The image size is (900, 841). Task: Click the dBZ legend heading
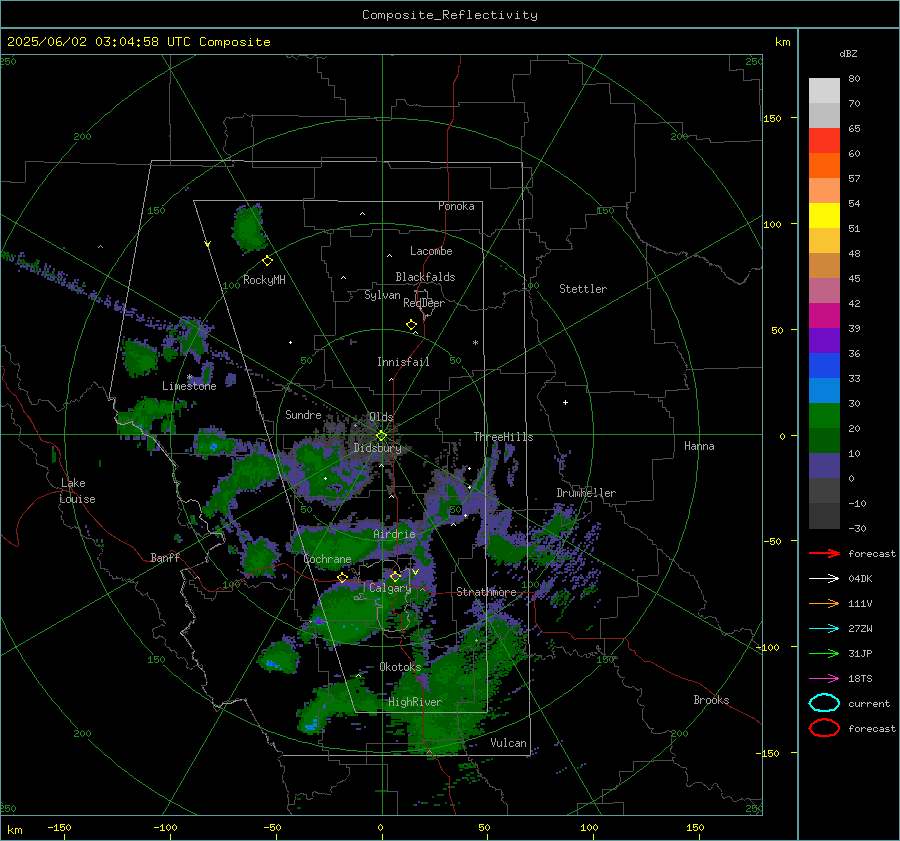[x=848, y=53]
